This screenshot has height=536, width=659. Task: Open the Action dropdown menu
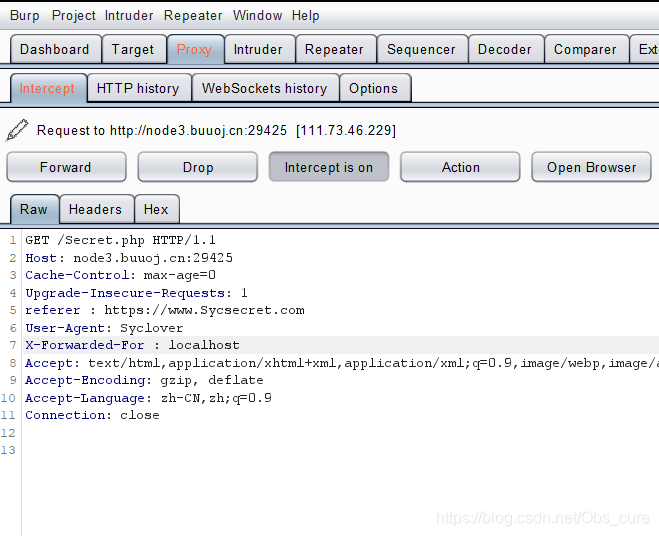tap(460, 167)
